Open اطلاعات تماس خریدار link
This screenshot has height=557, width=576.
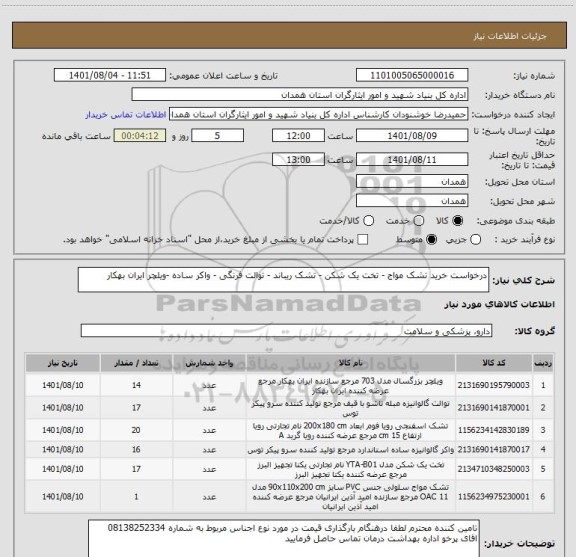point(126,115)
